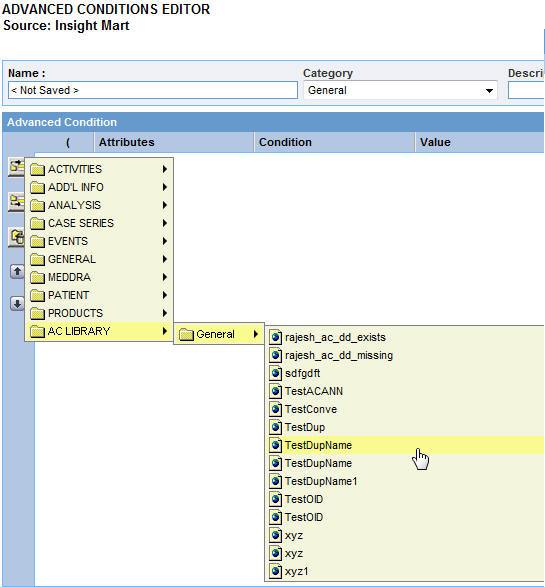545x587 pixels.
Task: Open the ADD'L INFO menu entry
Action: coord(99,187)
